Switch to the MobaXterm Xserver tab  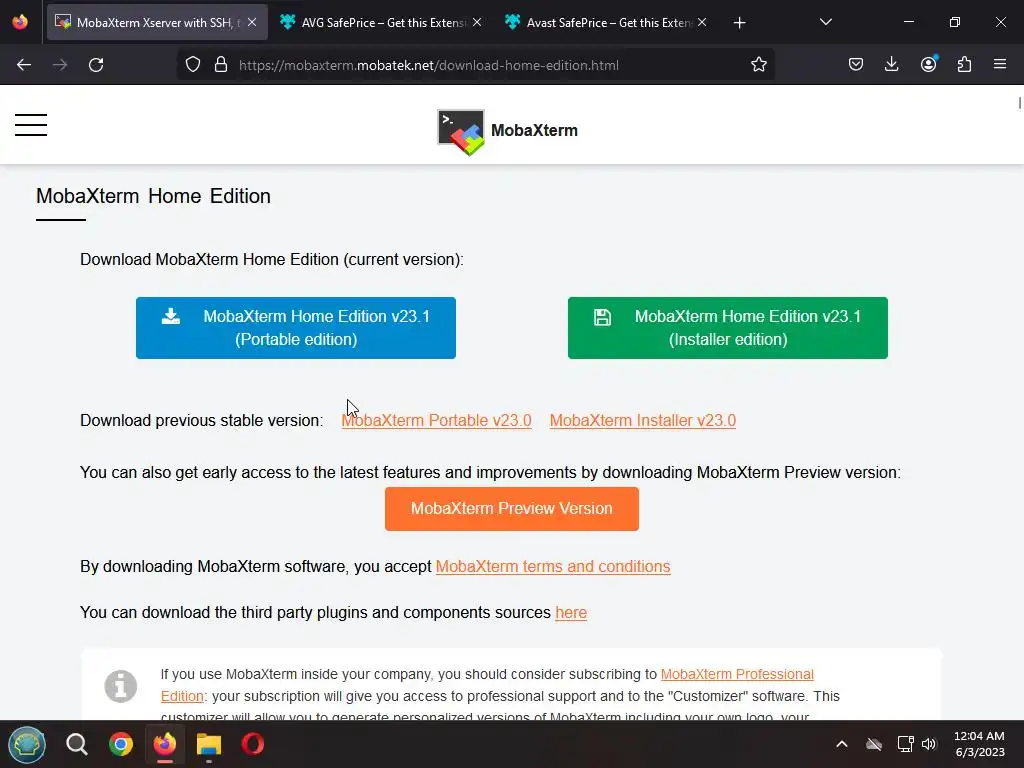(x=157, y=23)
